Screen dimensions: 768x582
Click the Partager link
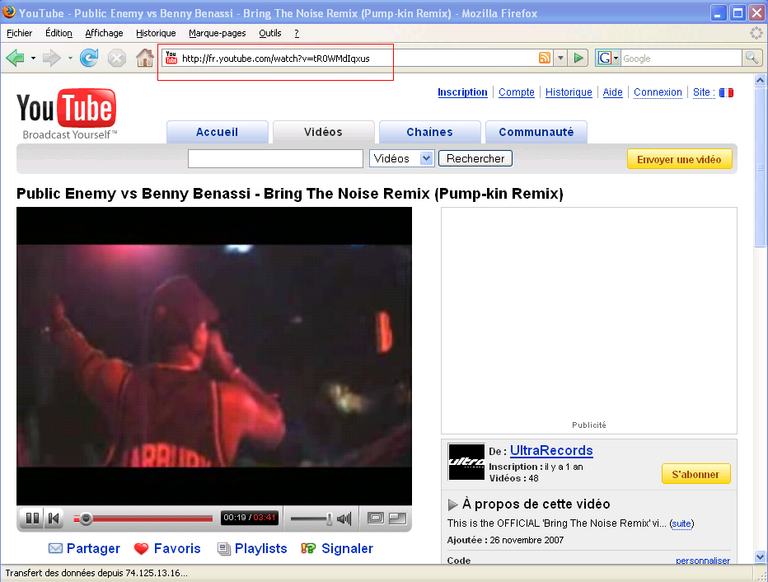93,548
